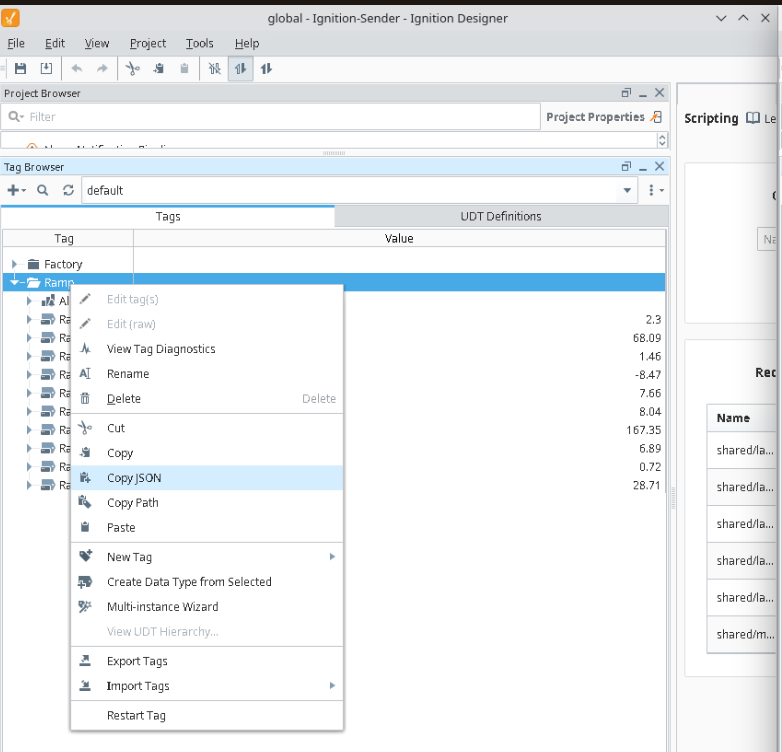Close the Tag Browser panel
This screenshot has width=782, height=752.
click(x=659, y=167)
